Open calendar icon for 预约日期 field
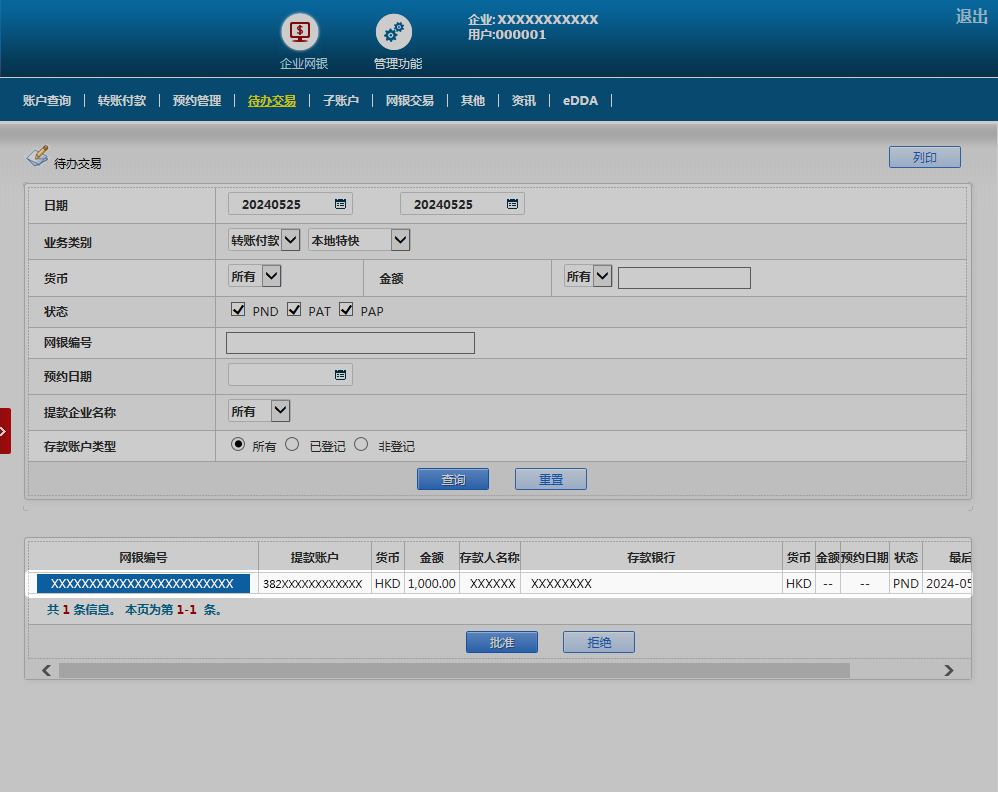 [x=340, y=375]
